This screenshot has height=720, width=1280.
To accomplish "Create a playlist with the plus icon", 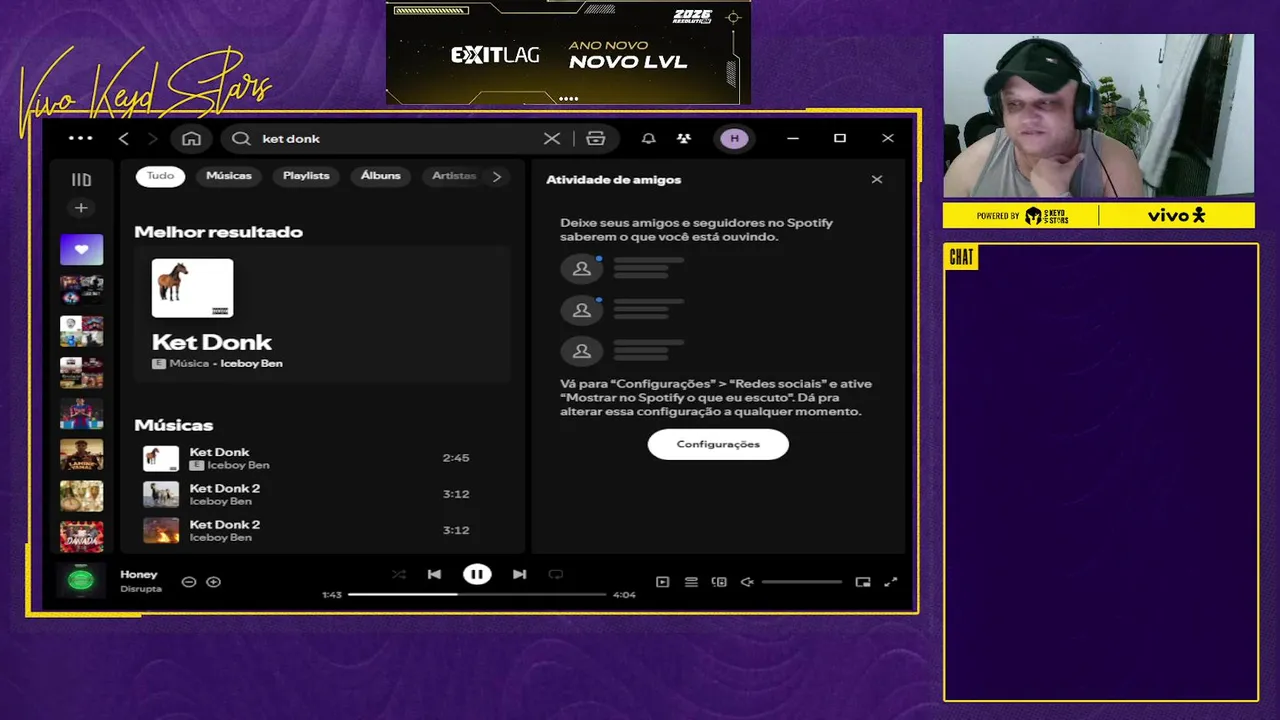I will (x=81, y=208).
